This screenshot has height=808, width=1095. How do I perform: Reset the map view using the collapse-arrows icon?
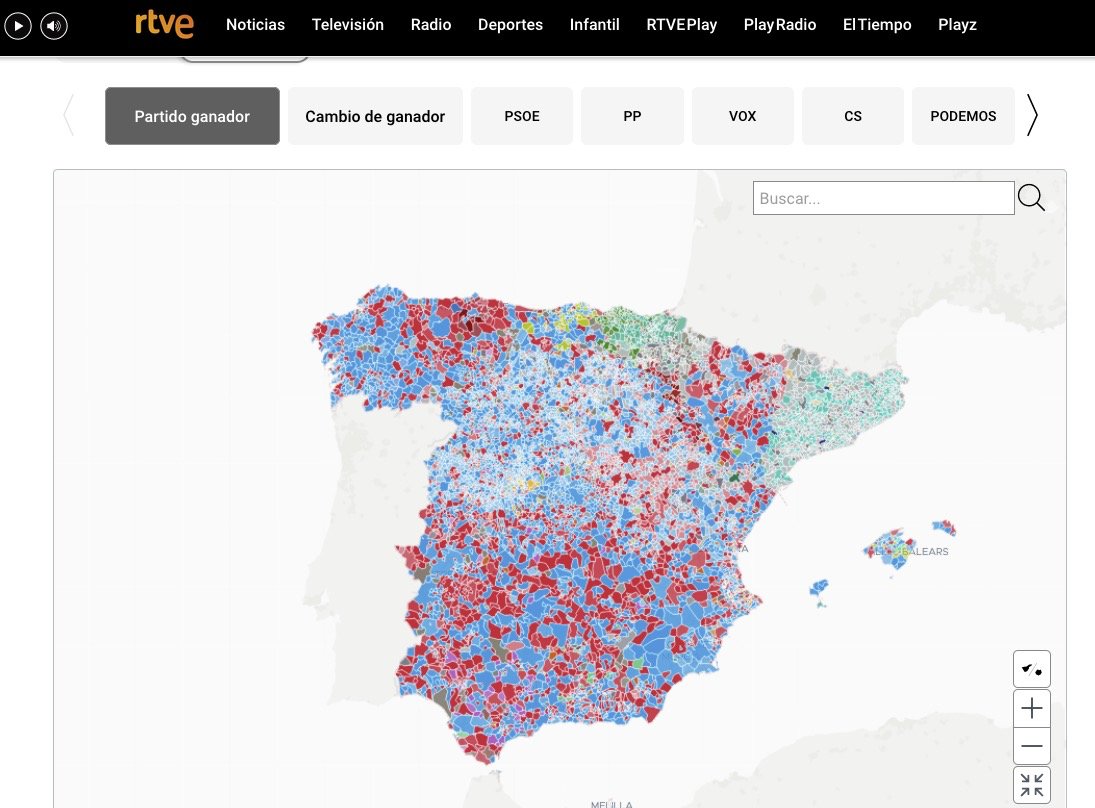pos(1031,784)
